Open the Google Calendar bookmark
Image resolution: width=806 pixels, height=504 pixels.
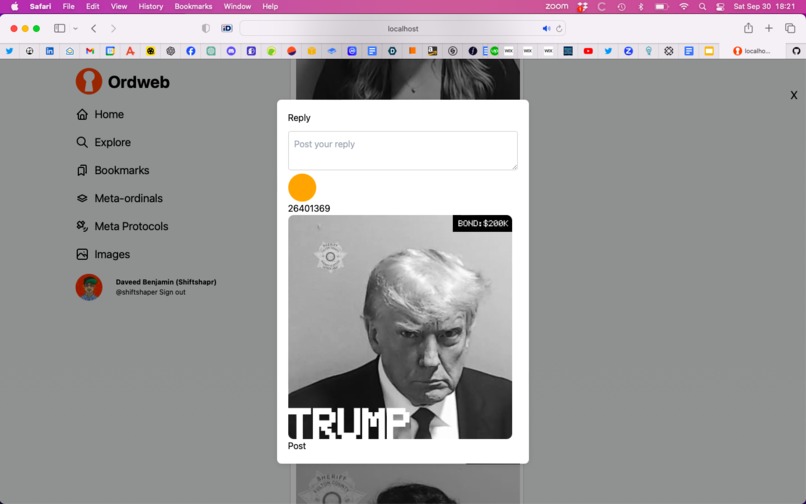coord(110,51)
